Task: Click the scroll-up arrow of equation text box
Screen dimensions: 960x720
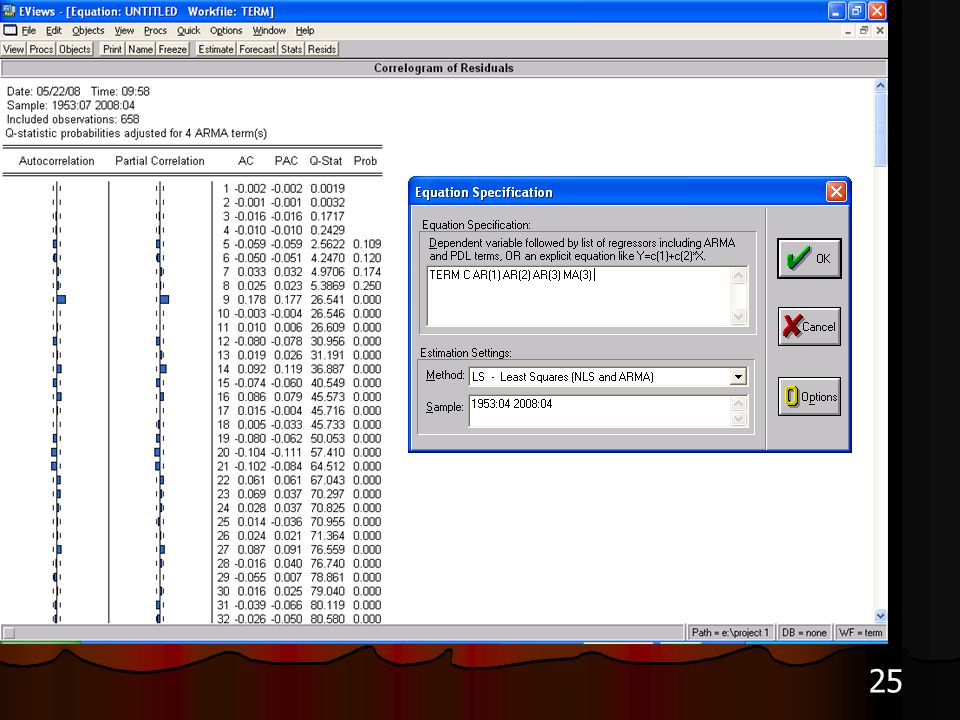Action: click(x=738, y=276)
